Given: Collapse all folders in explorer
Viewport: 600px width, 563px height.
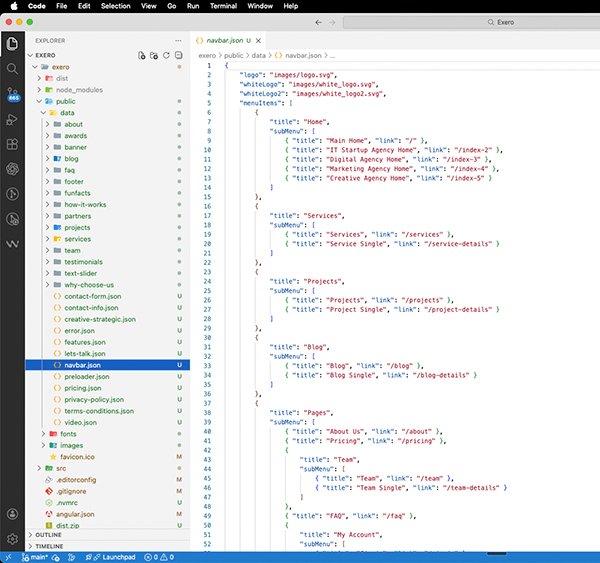Looking at the screenshot, I should [x=178, y=55].
